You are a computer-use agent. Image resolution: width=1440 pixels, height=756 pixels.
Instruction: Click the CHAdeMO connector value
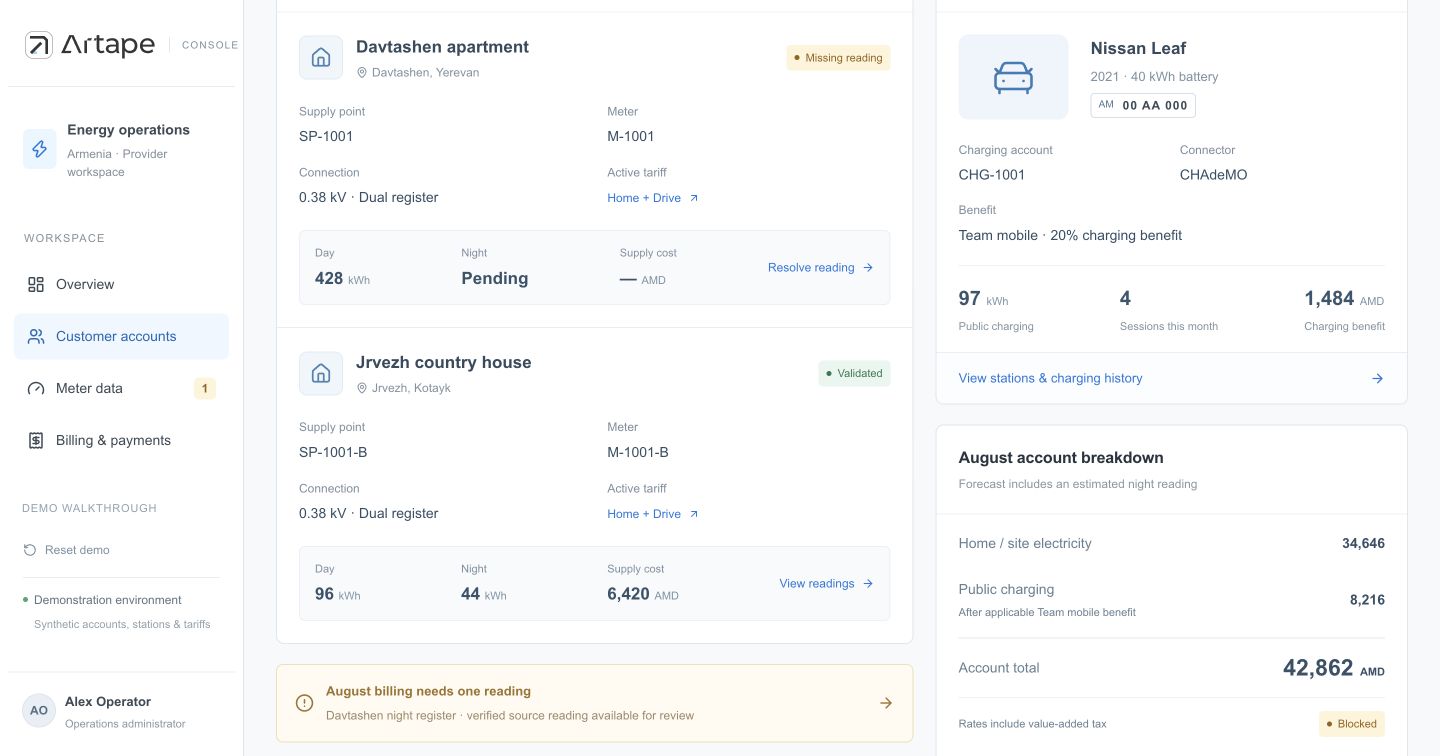1214,175
